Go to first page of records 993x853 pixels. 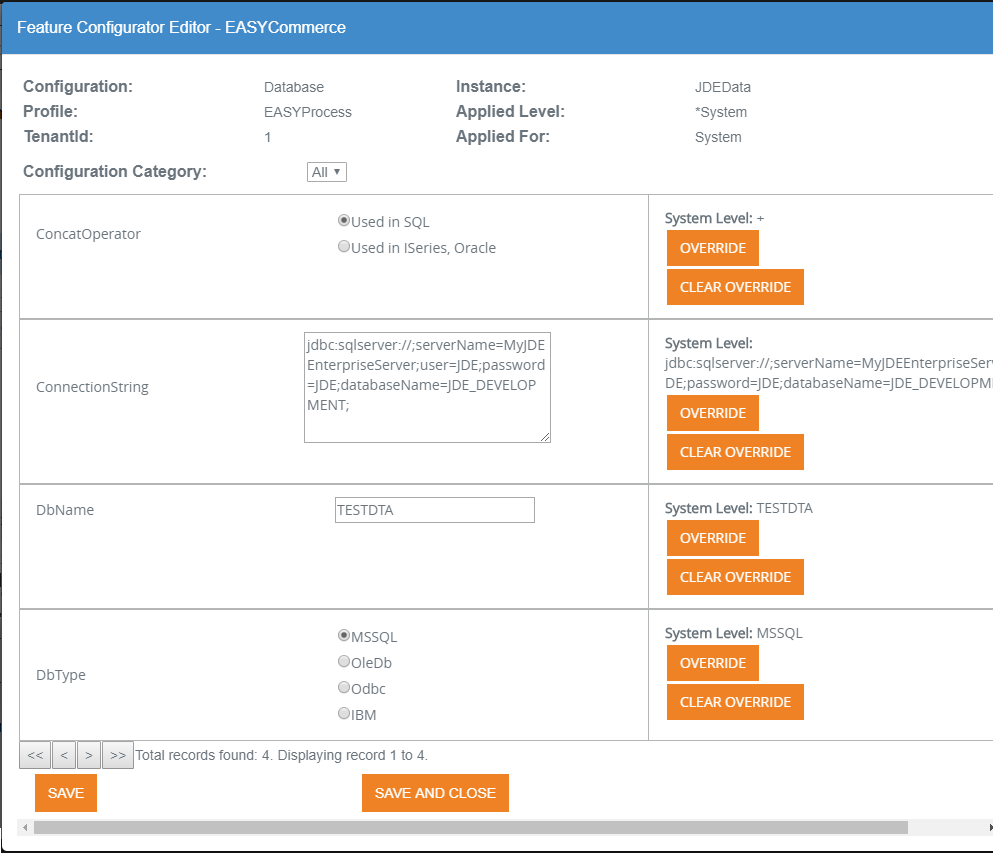[x=35, y=755]
